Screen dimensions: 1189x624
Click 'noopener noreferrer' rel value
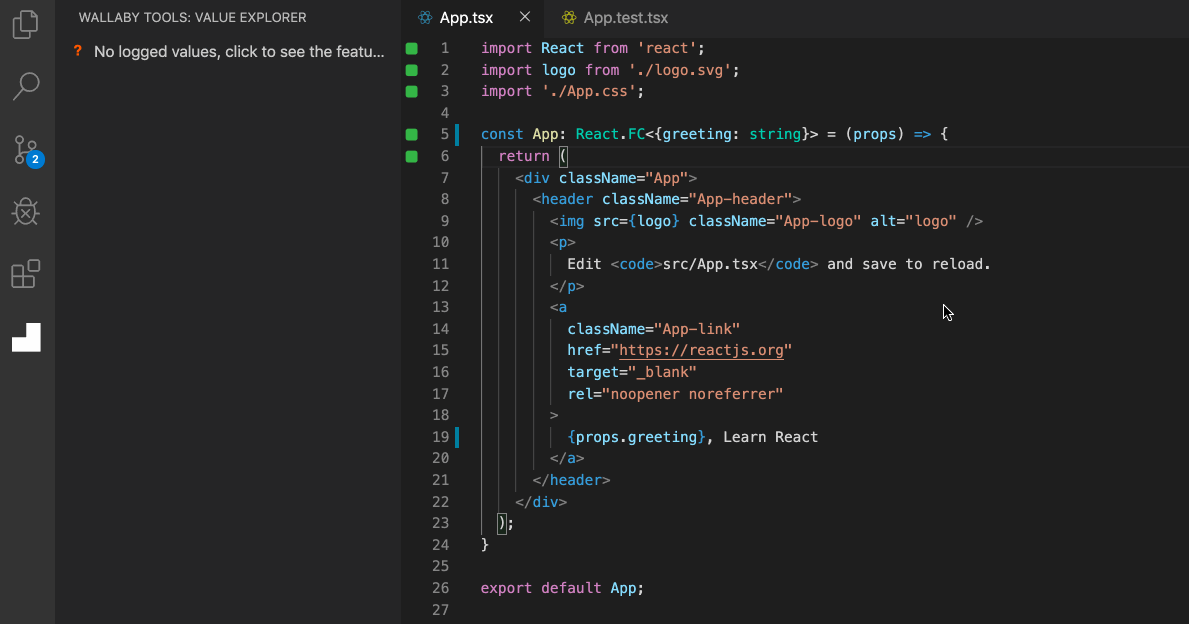(x=692, y=394)
